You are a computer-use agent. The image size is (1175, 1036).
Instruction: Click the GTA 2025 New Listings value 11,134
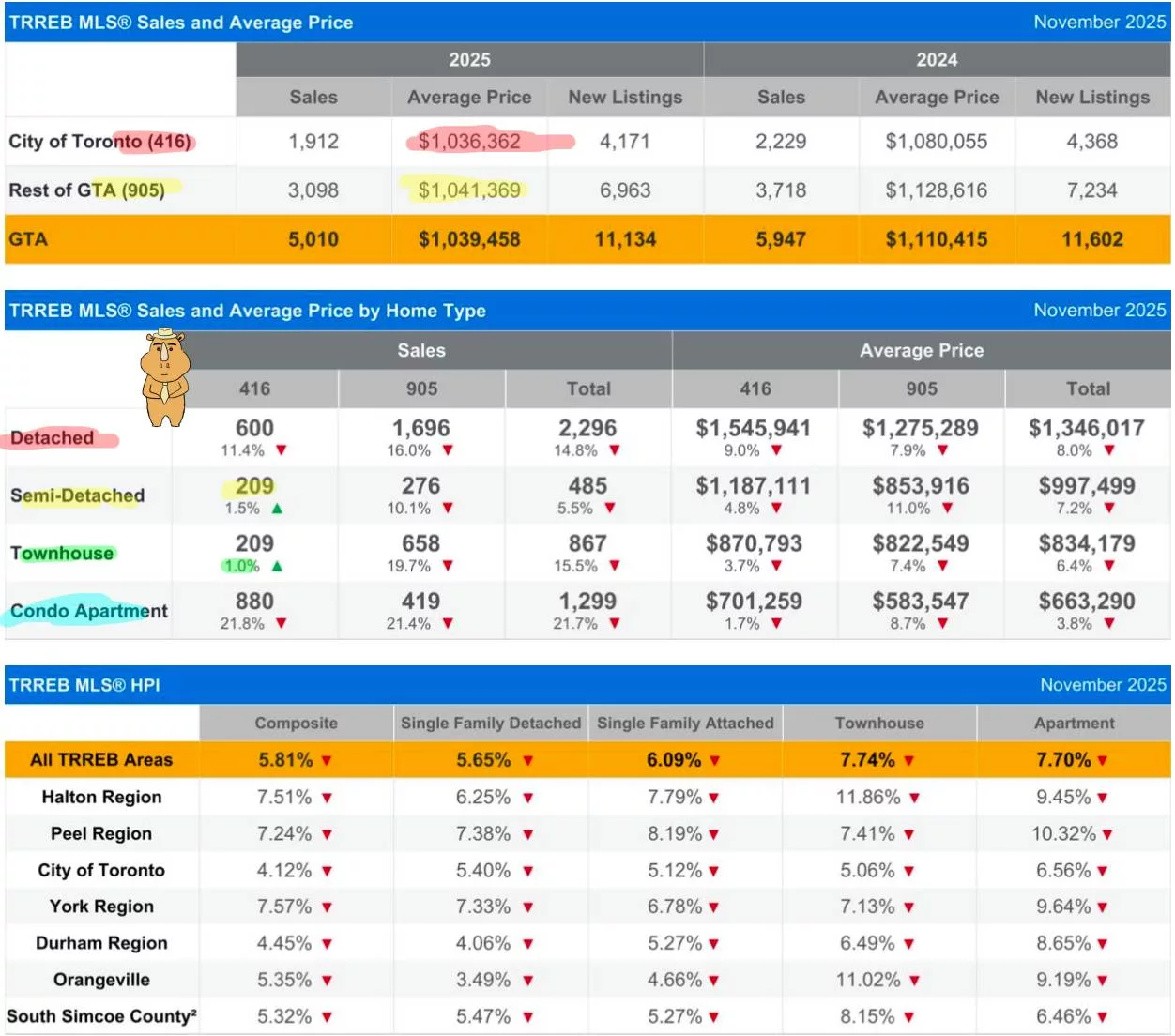coord(625,239)
